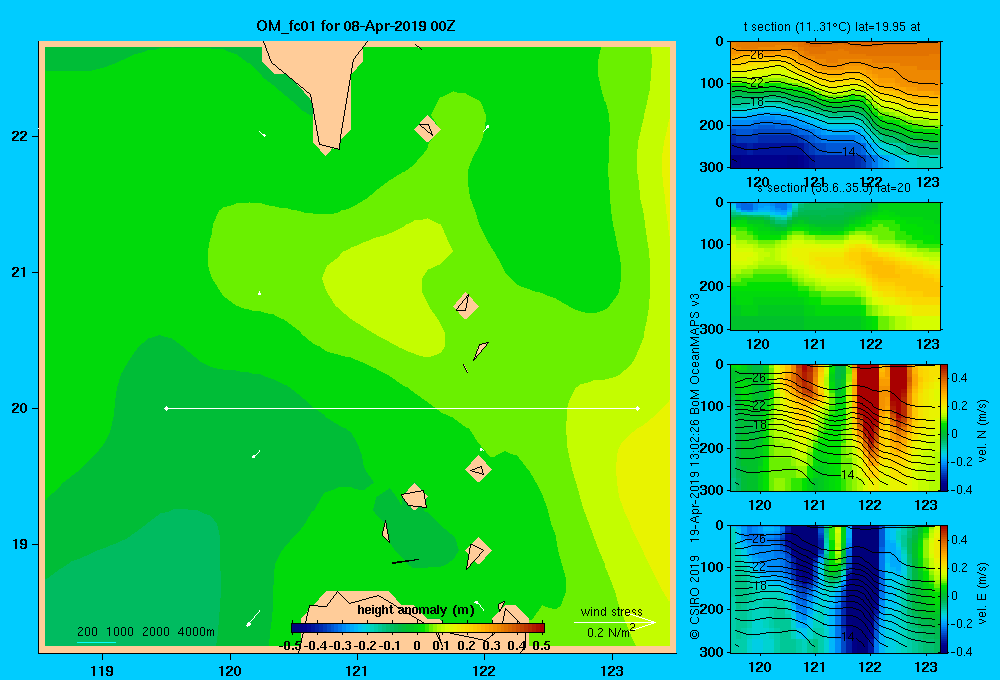
Task: Click the '2000' bathymetry depth legend entry
Action: [156, 632]
